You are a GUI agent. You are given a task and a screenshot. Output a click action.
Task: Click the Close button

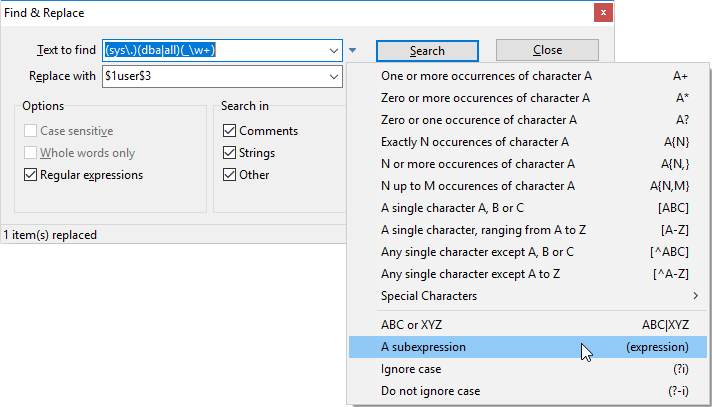pos(547,50)
